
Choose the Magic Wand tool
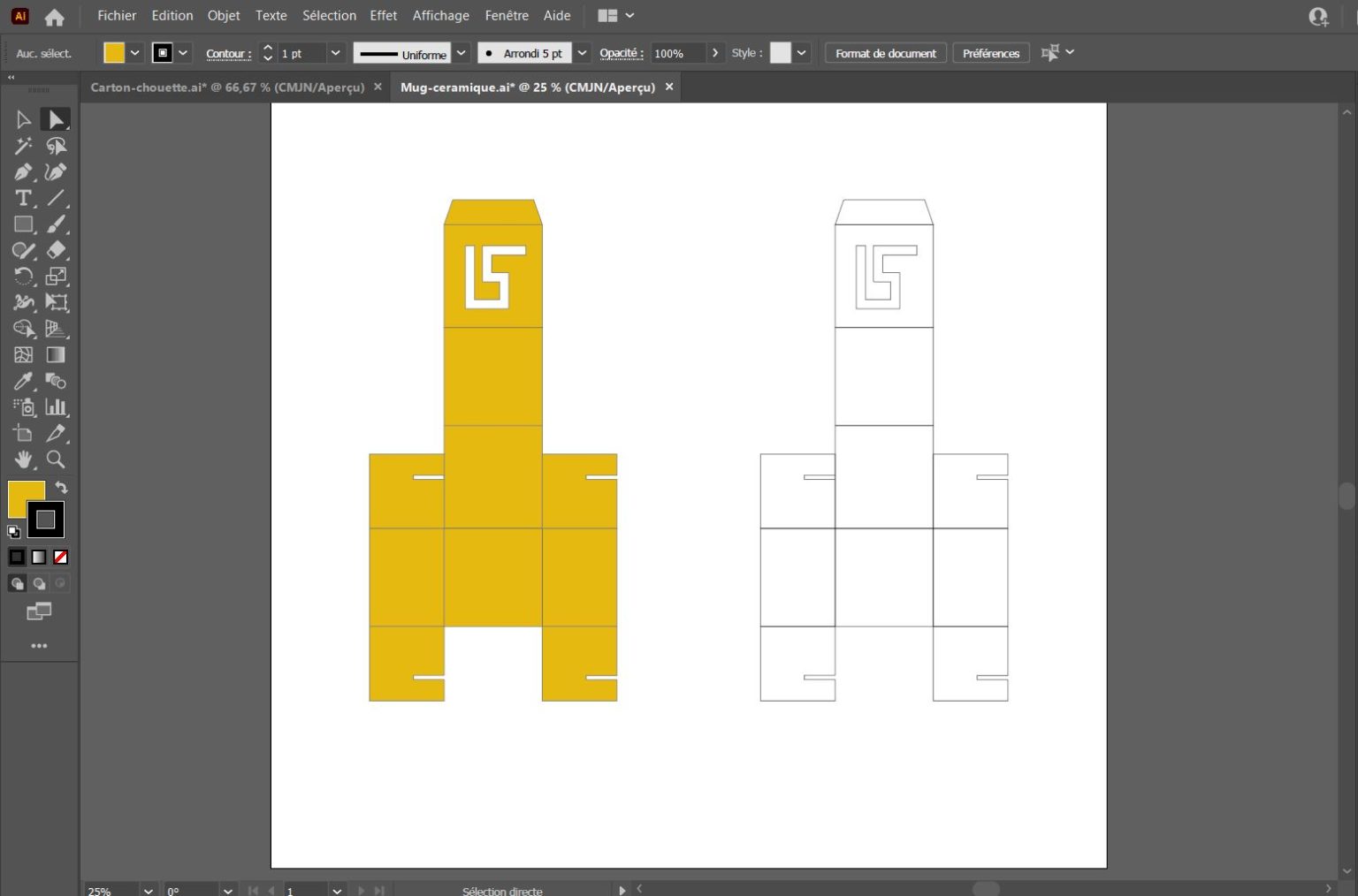point(23,146)
